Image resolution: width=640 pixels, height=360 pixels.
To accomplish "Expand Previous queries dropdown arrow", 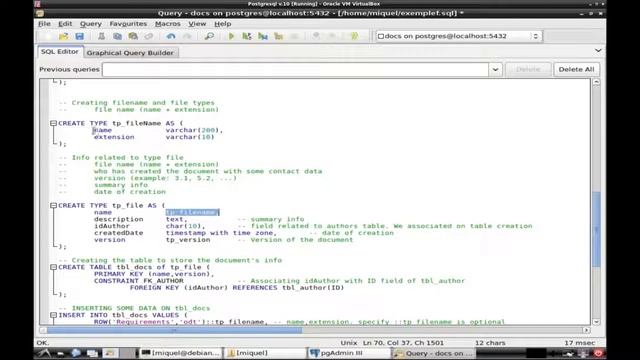I will [495, 69].
